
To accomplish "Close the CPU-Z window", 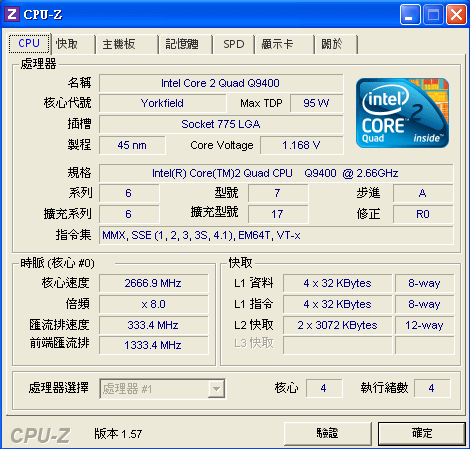I will click(456, 15).
